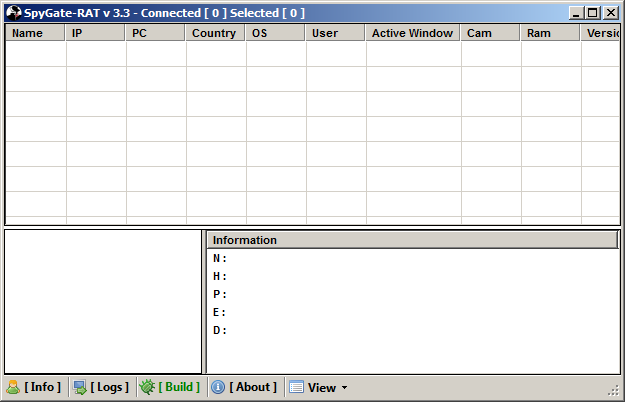
Task: Click the Logs computer icon
Action: click(x=80, y=387)
